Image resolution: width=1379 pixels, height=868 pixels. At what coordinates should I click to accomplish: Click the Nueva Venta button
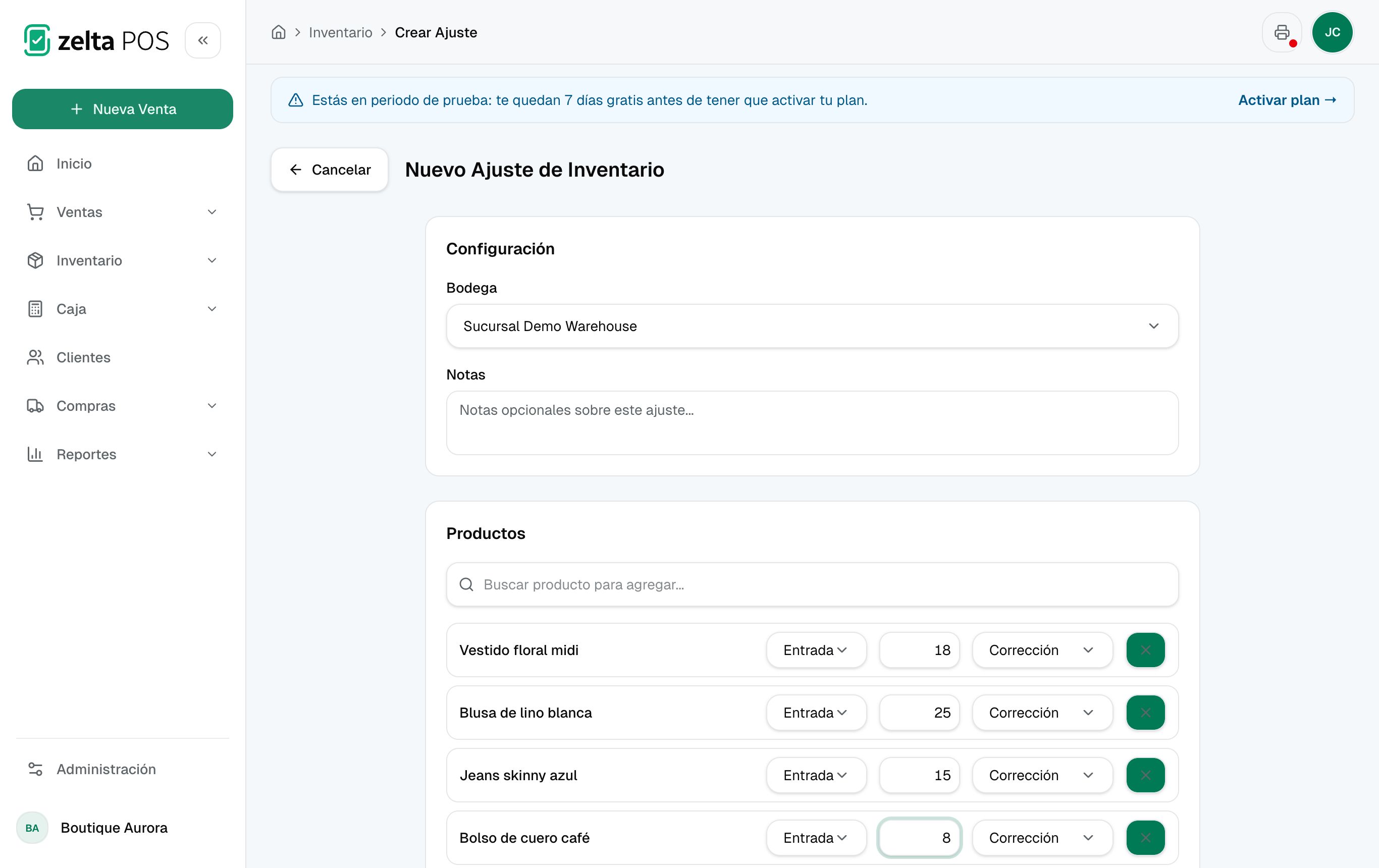(123, 109)
